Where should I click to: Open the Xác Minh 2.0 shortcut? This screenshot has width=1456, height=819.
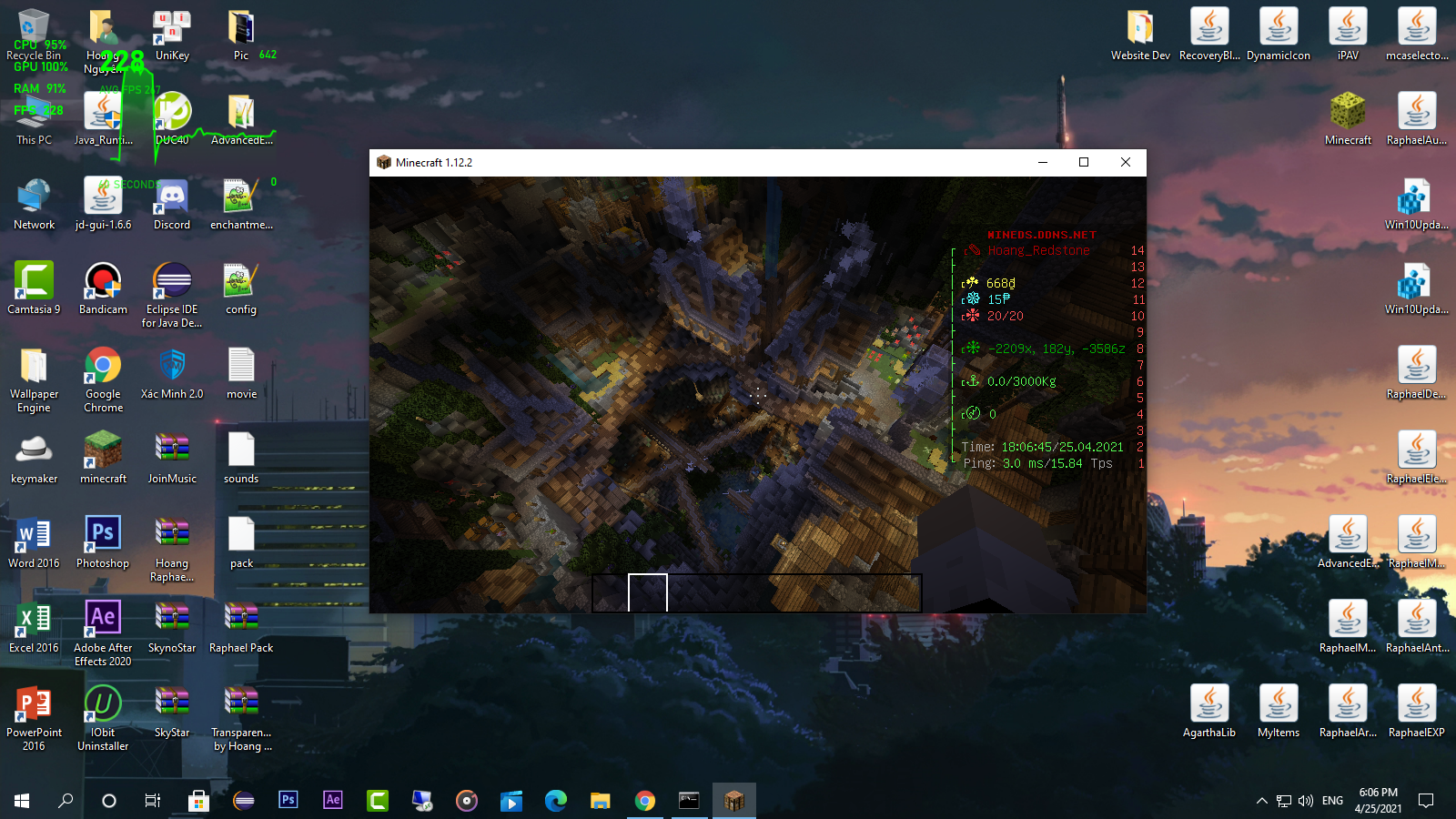pyautogui.click(x=172, y=374)
